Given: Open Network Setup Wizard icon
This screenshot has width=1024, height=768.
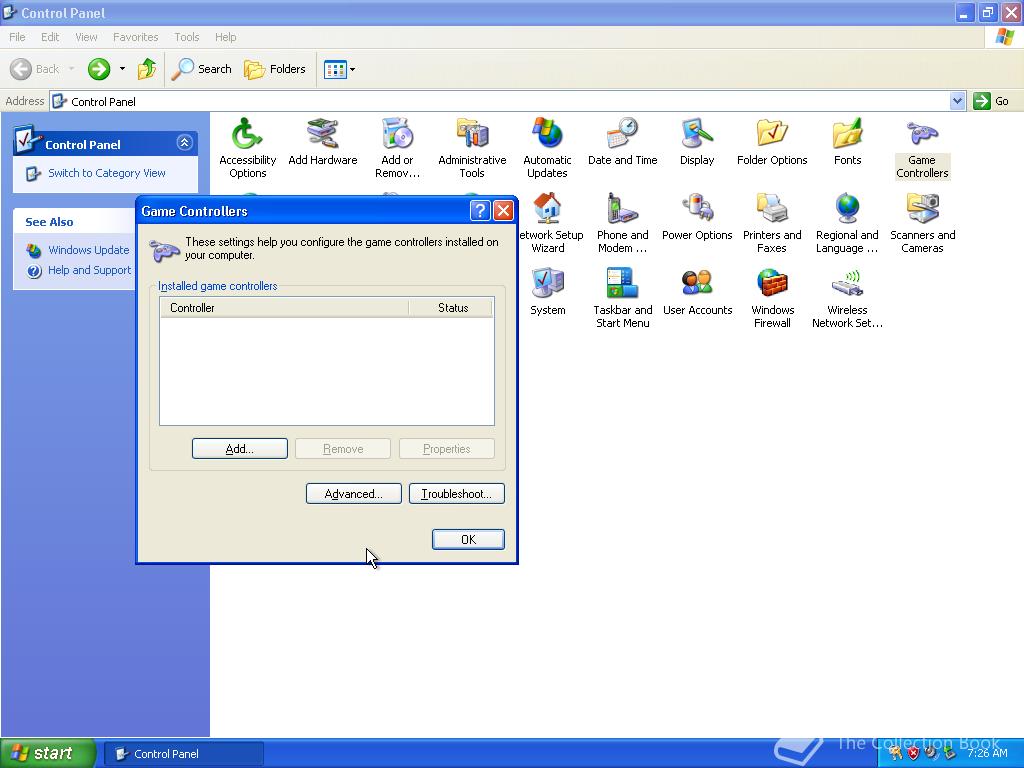Looking at the screenshot, I should click(x=549, y=223).
